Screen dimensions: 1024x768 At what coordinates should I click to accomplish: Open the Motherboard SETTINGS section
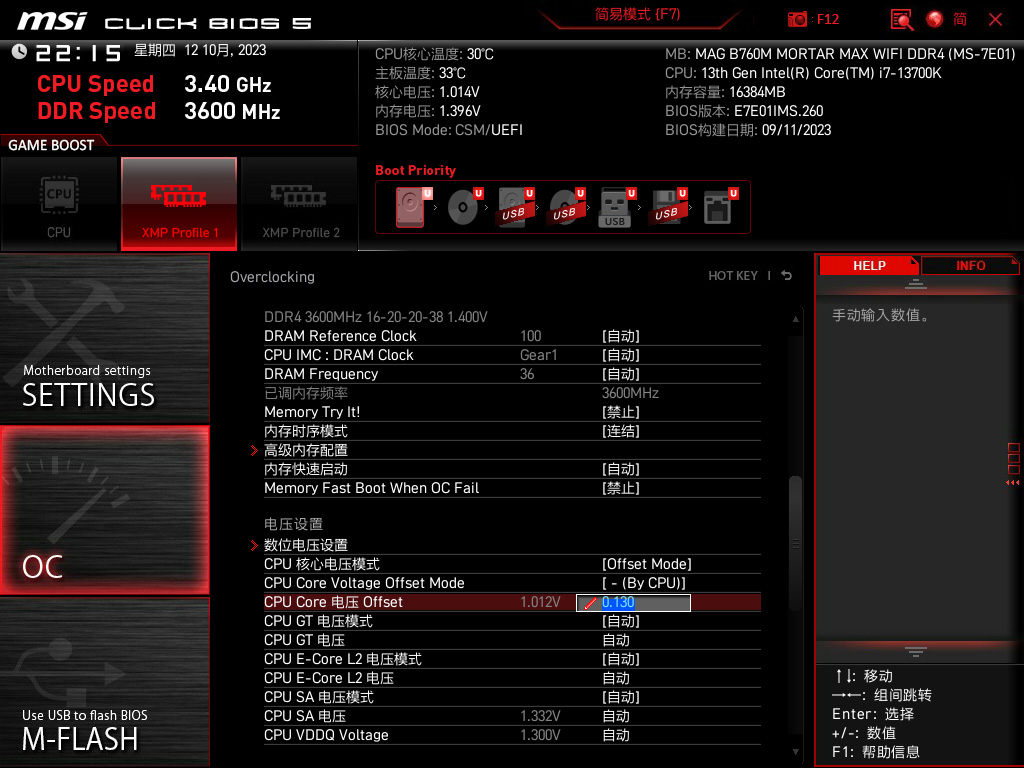pos(104,340)
